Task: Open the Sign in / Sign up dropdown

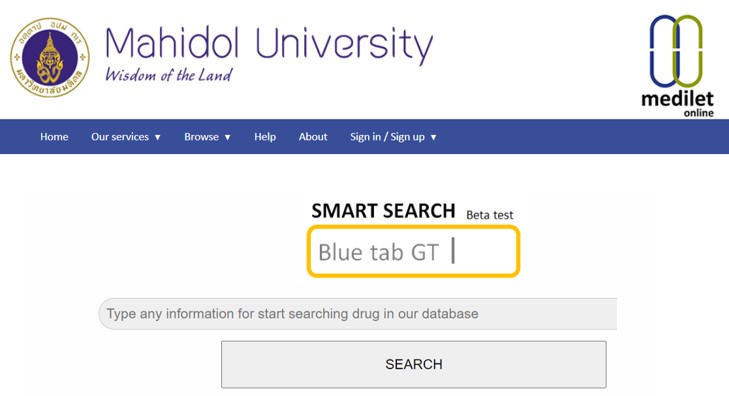Action: coord(393,137)
